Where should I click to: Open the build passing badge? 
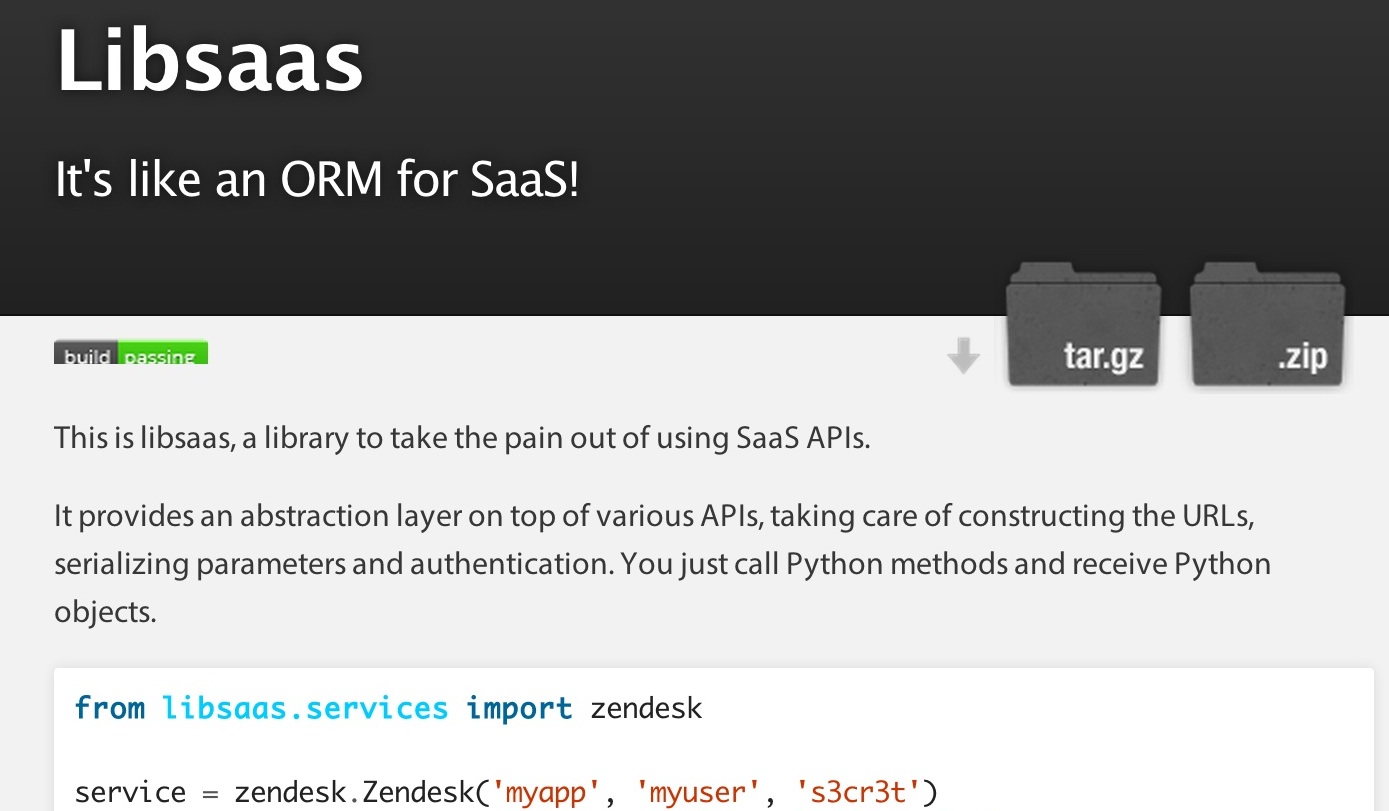click(x=131, y=352)
